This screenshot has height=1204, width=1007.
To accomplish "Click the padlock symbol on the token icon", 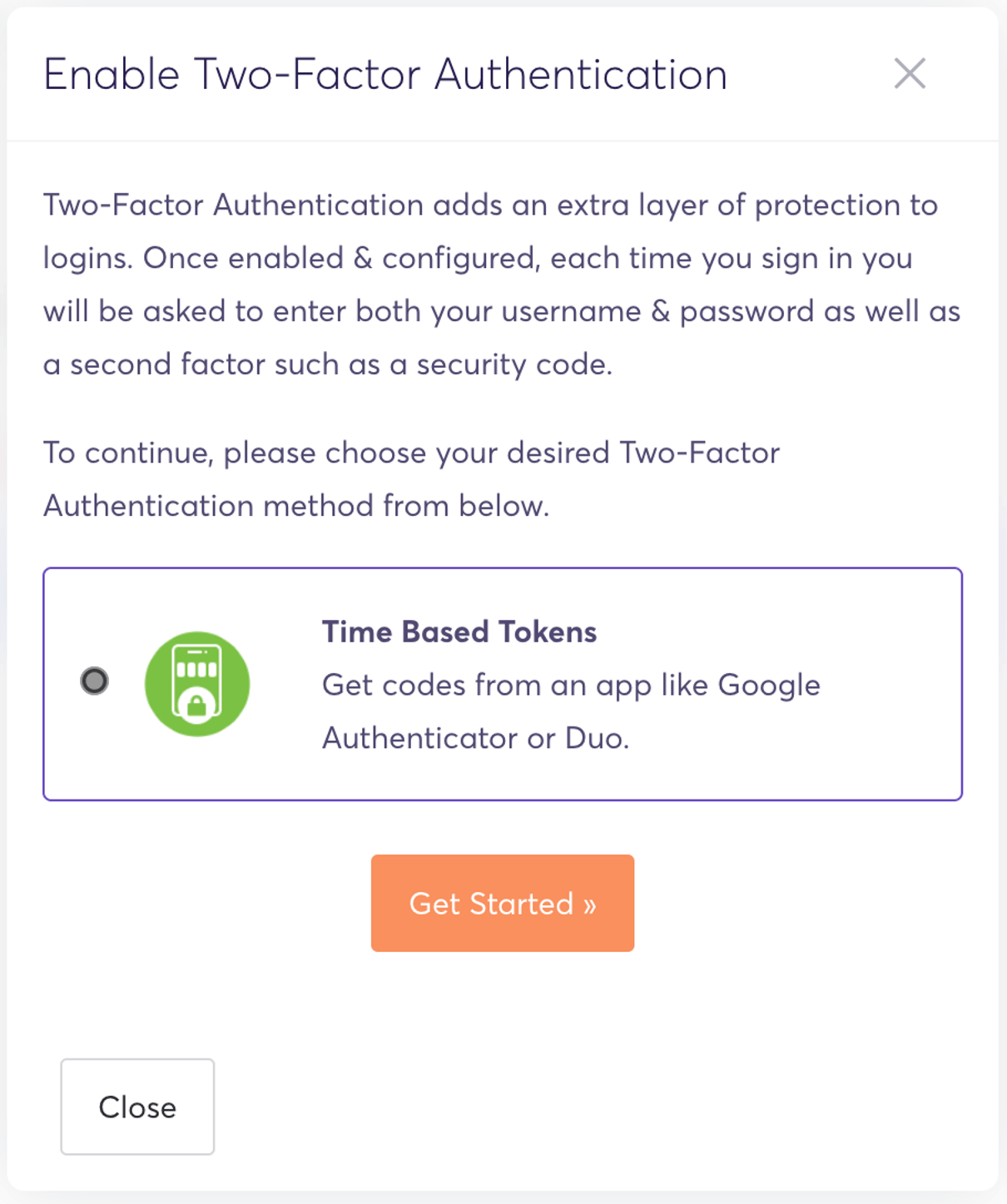I will pyautogui.click(x=197, y=706).
